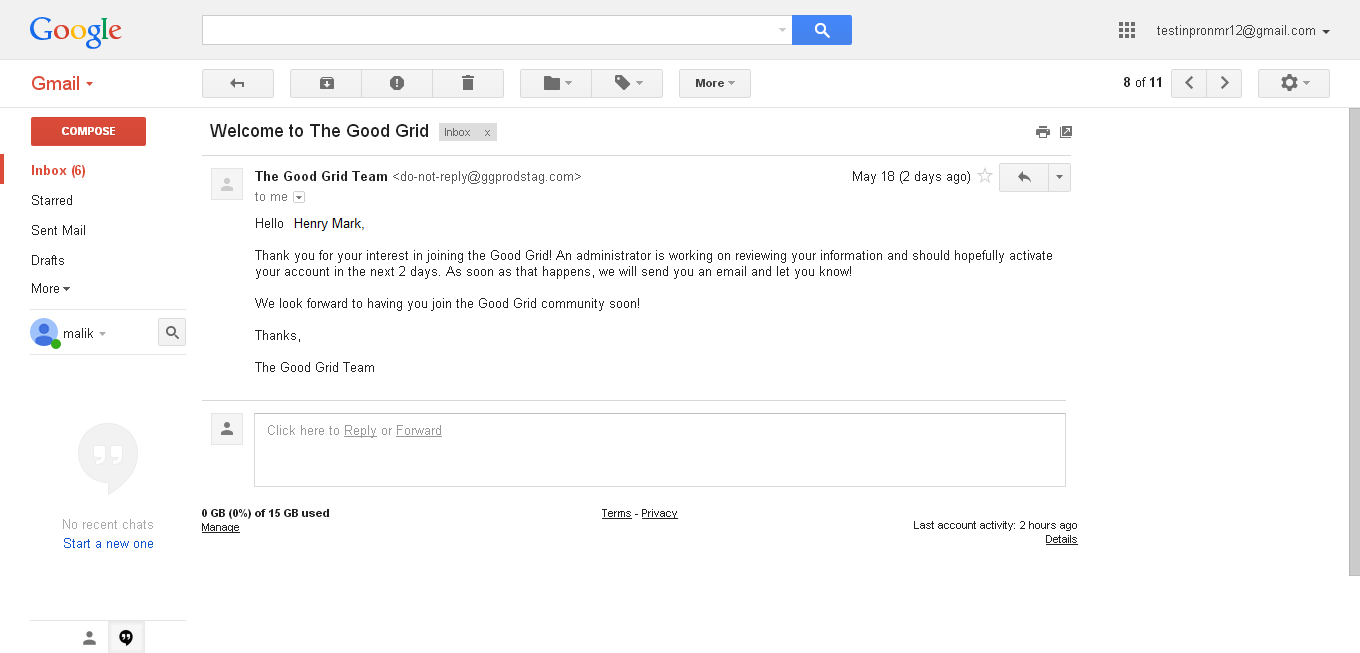Archive this email with the archive icon

pos(326,83)
